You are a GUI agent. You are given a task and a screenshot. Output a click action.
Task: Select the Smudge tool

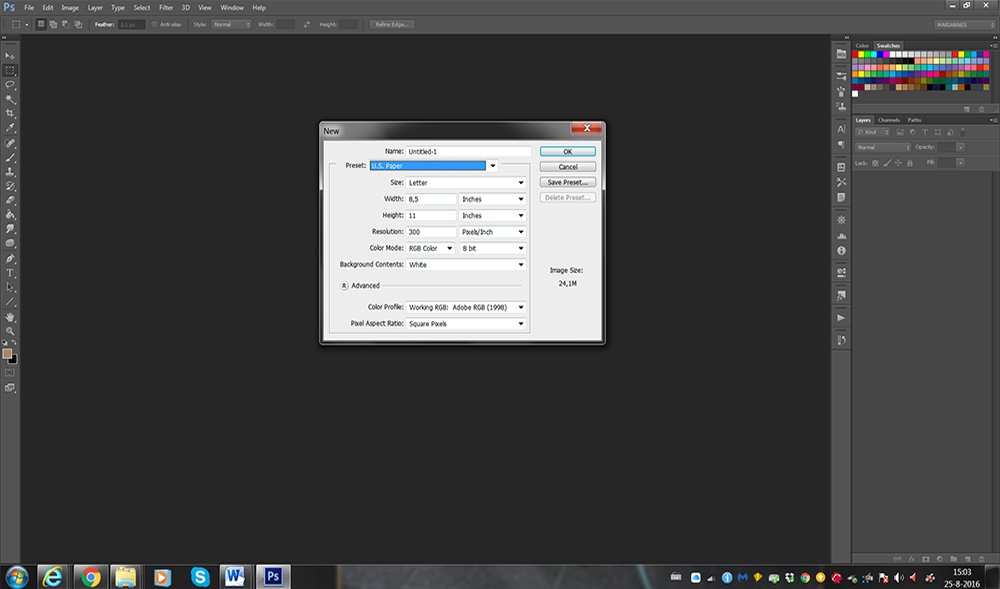10,229
